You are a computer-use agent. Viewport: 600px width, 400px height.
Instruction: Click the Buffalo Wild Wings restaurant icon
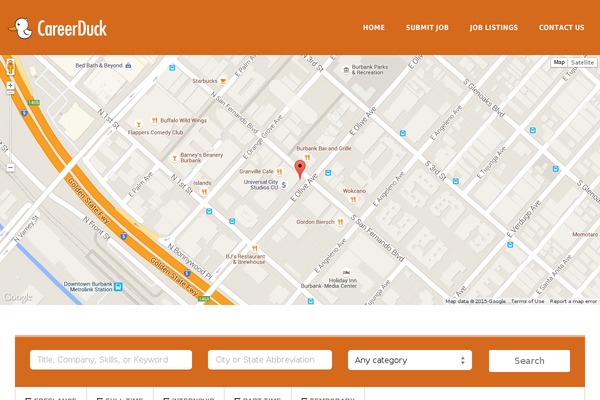tap(155, 120)
